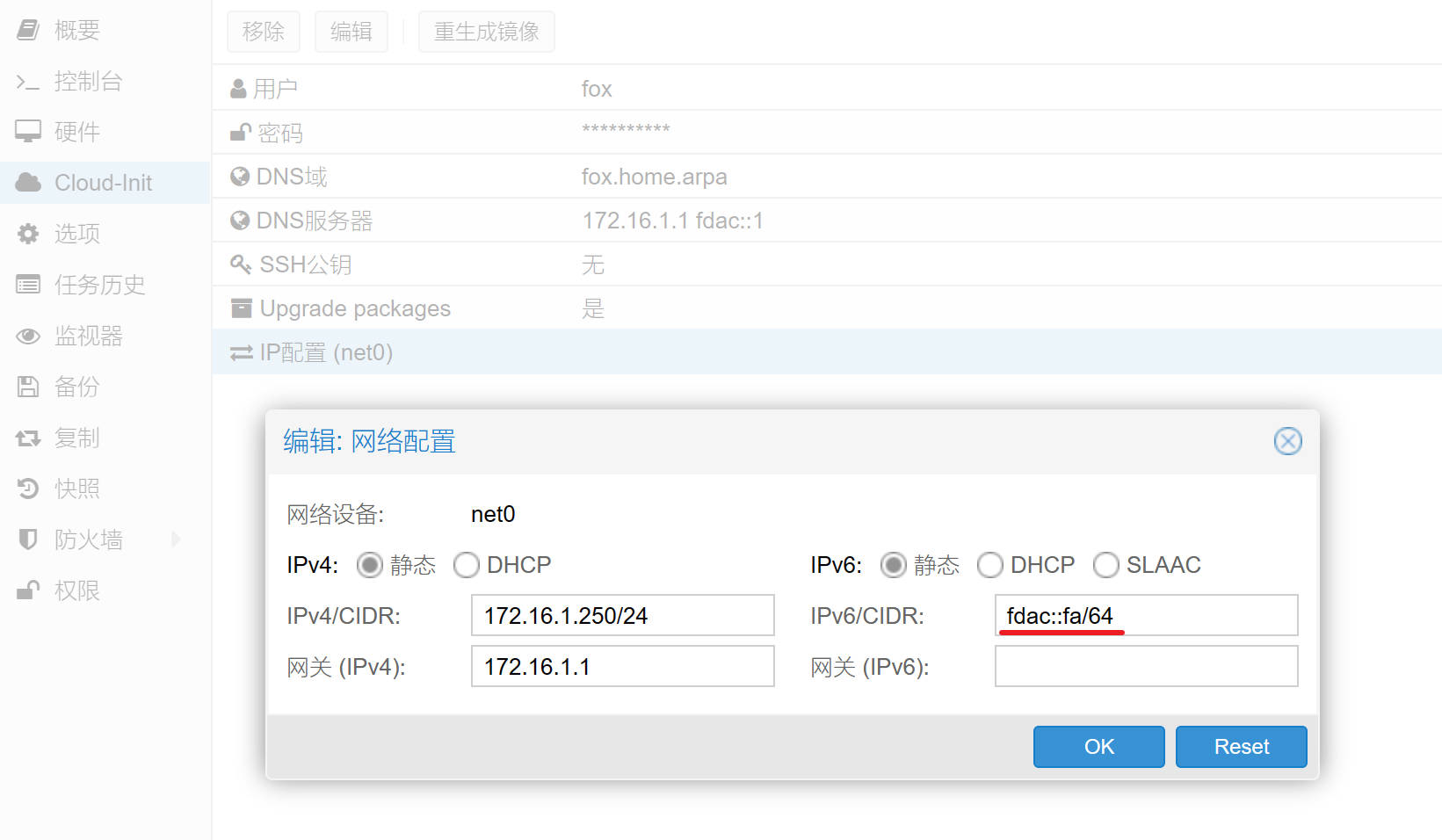The image size is (1442, 840).
Task: Select the DNS服务器 row 172.16.1.1 fdac::1
Action: tap(827, 221)
